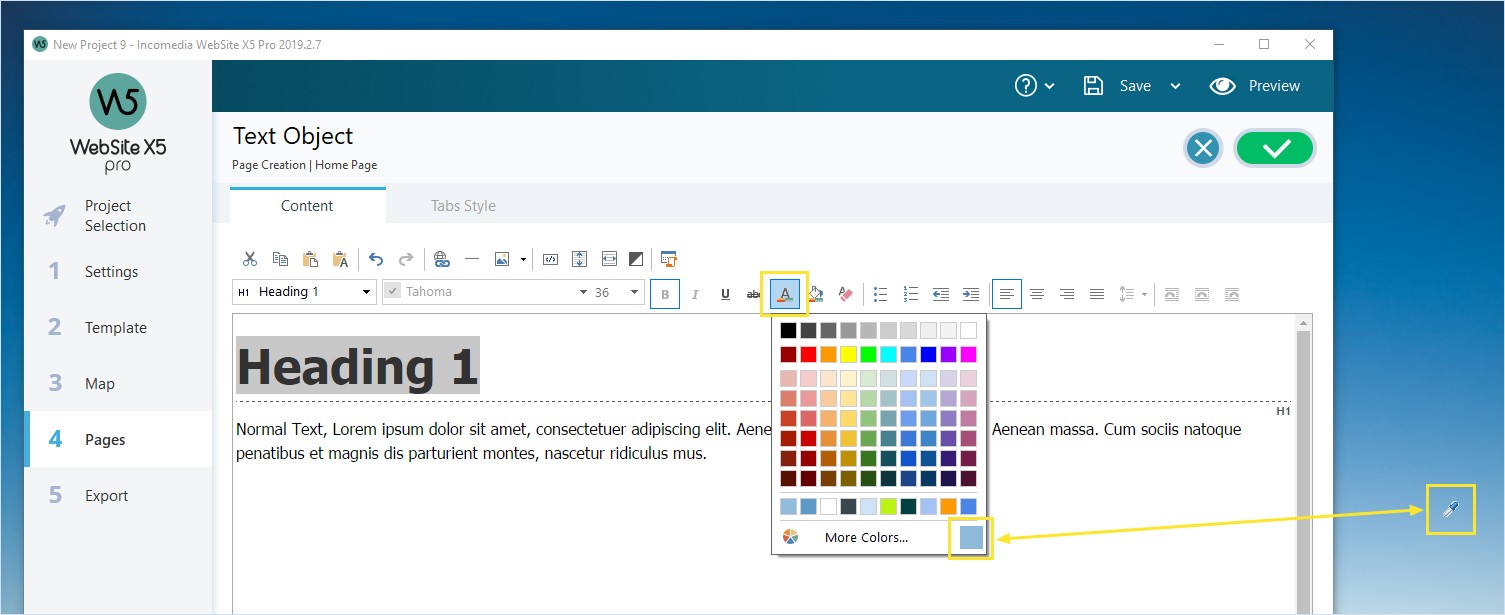Open the HTML code insertion tool

550,258
